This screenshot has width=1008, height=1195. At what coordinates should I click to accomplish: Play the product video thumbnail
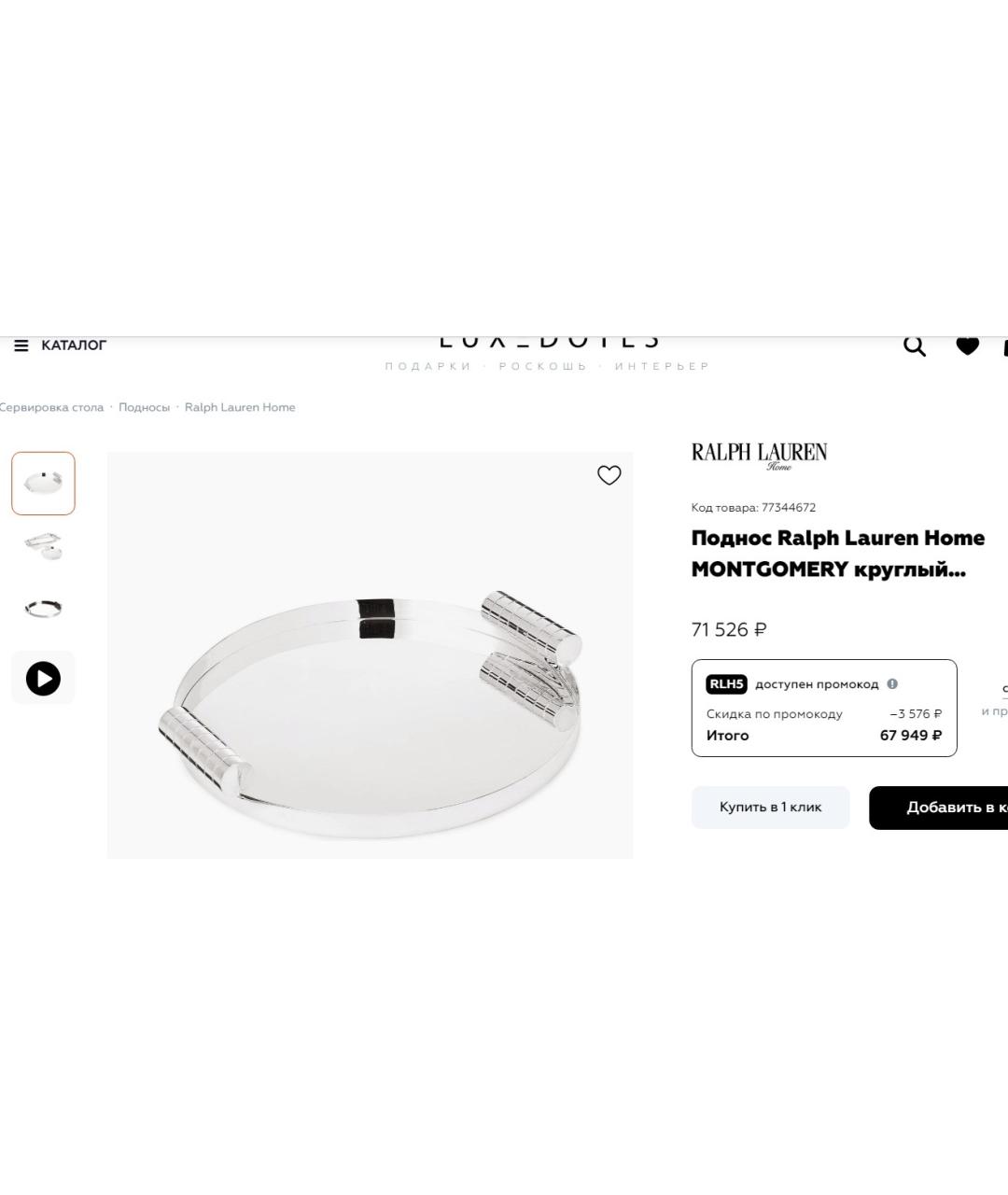43,678
